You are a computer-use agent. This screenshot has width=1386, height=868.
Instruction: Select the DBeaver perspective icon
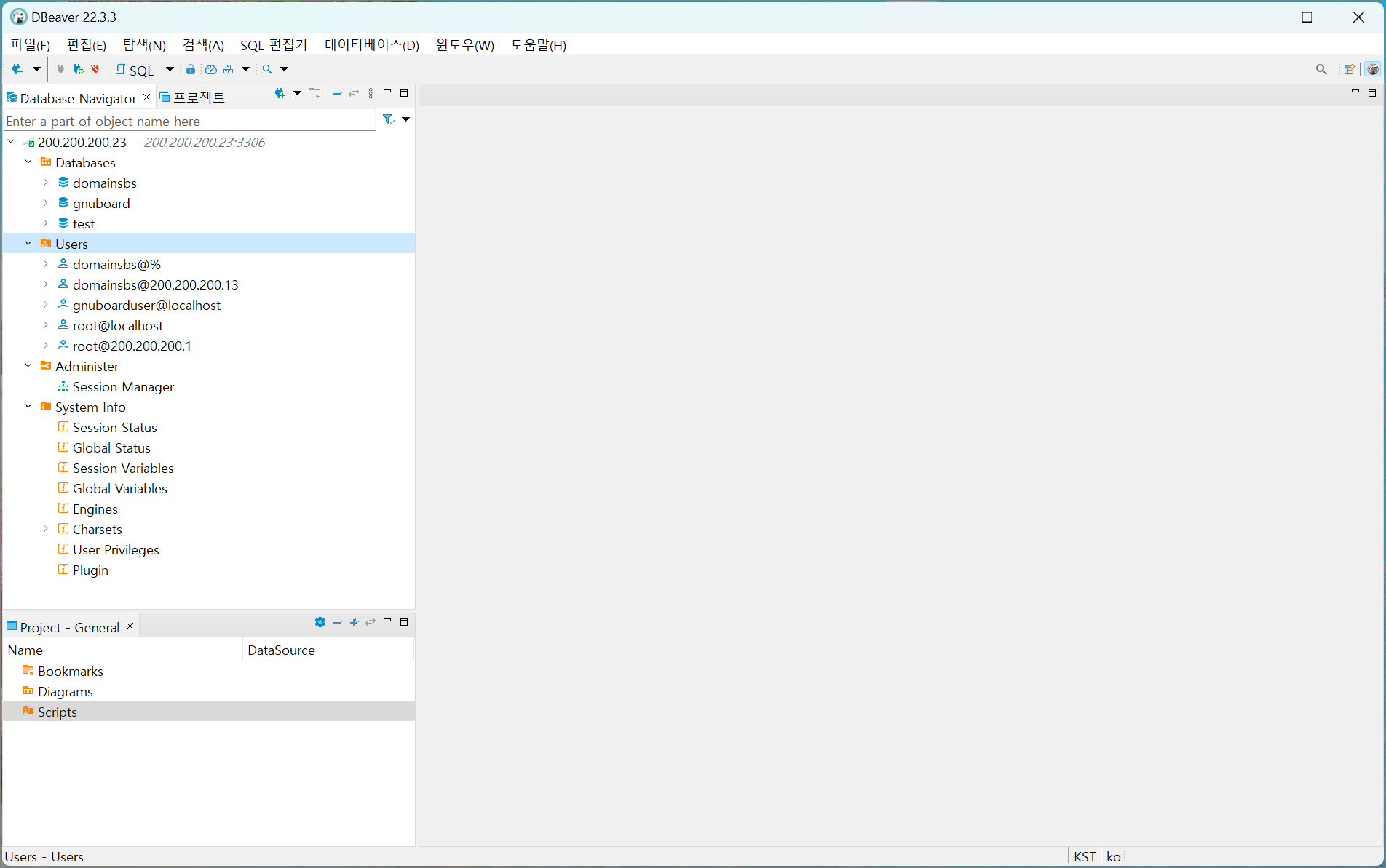coord(1373,69)
